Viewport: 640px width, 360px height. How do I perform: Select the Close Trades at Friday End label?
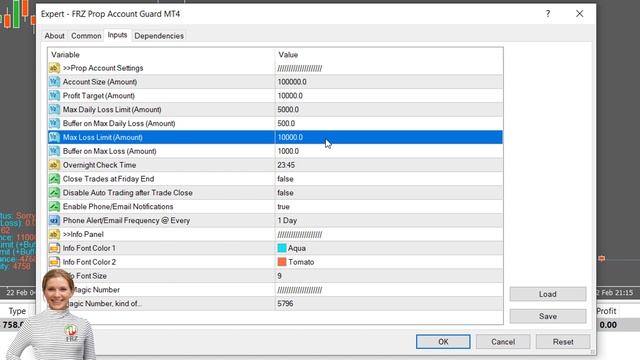click(108, 179)
